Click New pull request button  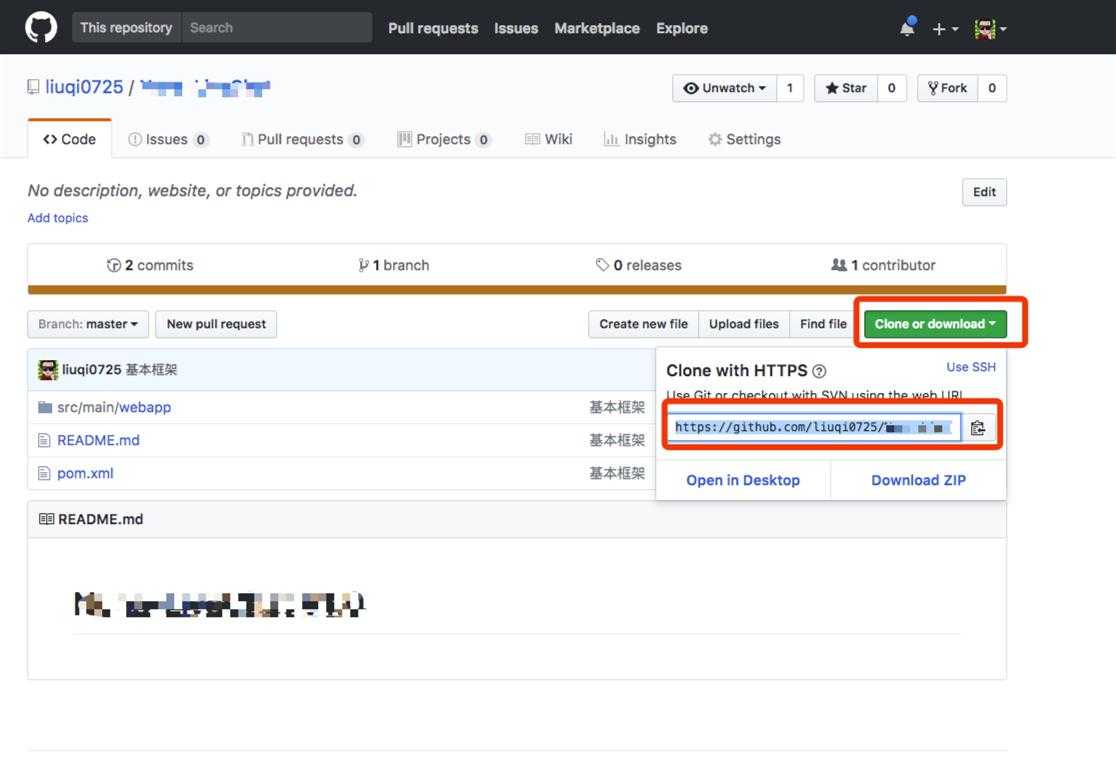[216, 325]
